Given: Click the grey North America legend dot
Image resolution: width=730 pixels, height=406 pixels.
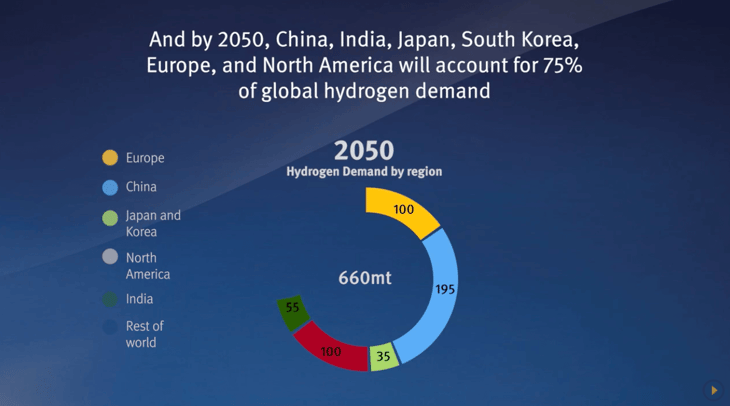Looking at the screenshot, I should [x=110, y=257].
